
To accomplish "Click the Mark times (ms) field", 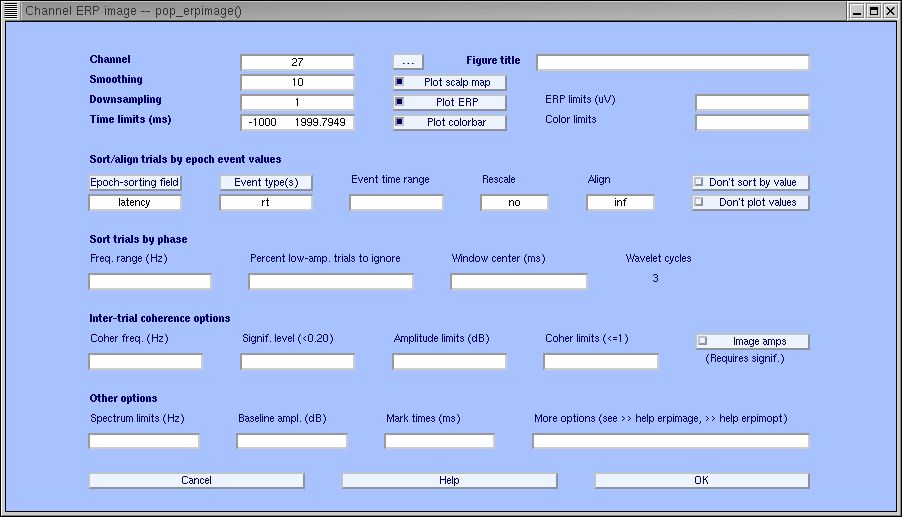I will [x=439, y=441].
